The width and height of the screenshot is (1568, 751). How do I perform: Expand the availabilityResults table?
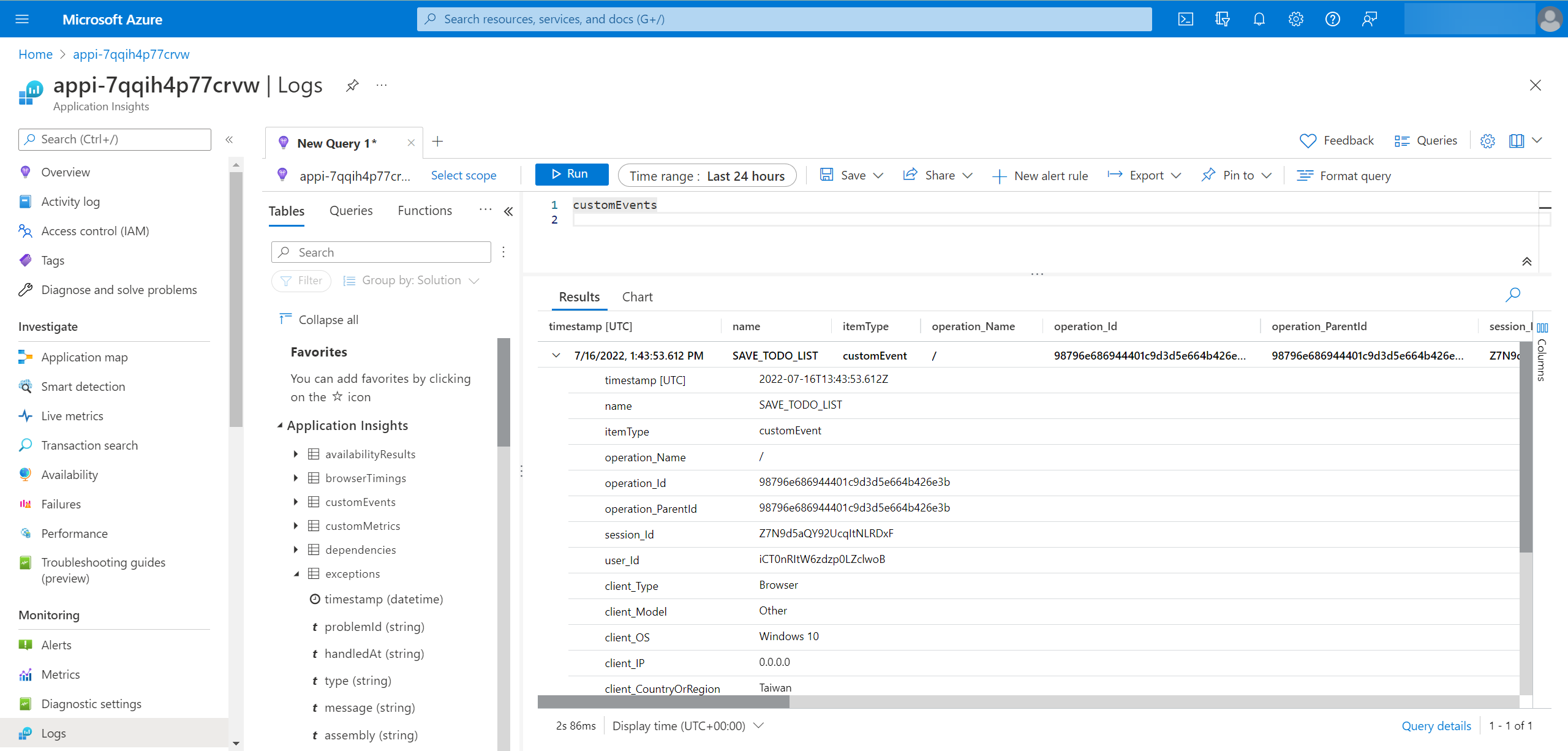pos(296,454)
